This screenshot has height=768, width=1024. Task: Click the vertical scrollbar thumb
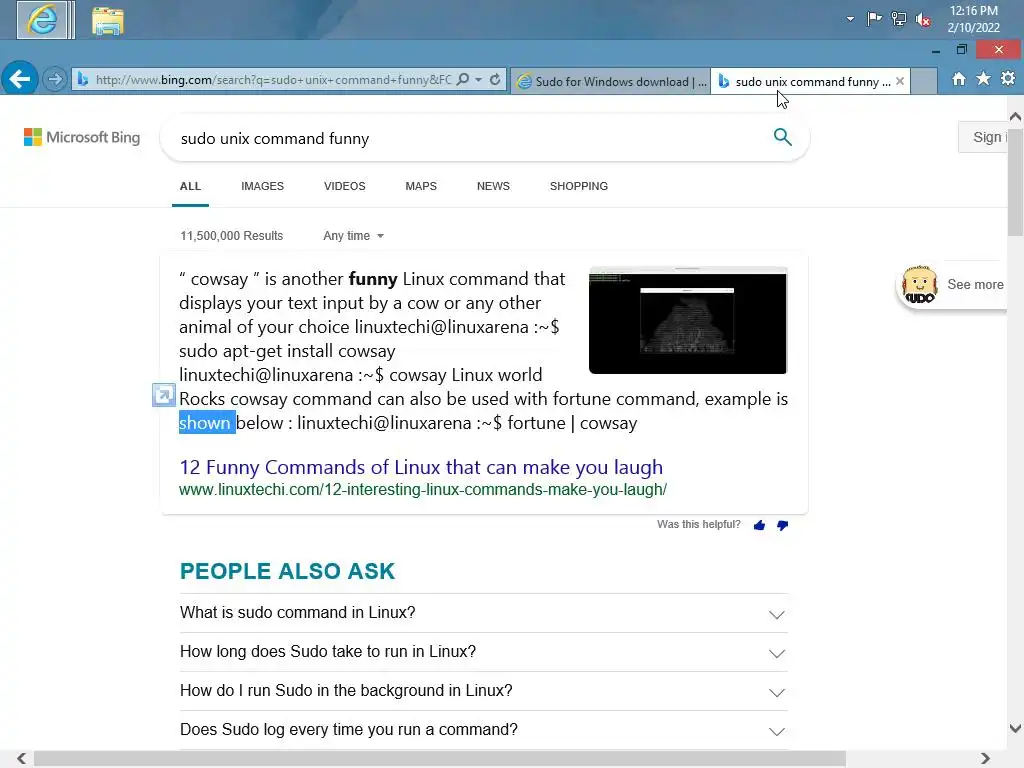coord(1015,182)
